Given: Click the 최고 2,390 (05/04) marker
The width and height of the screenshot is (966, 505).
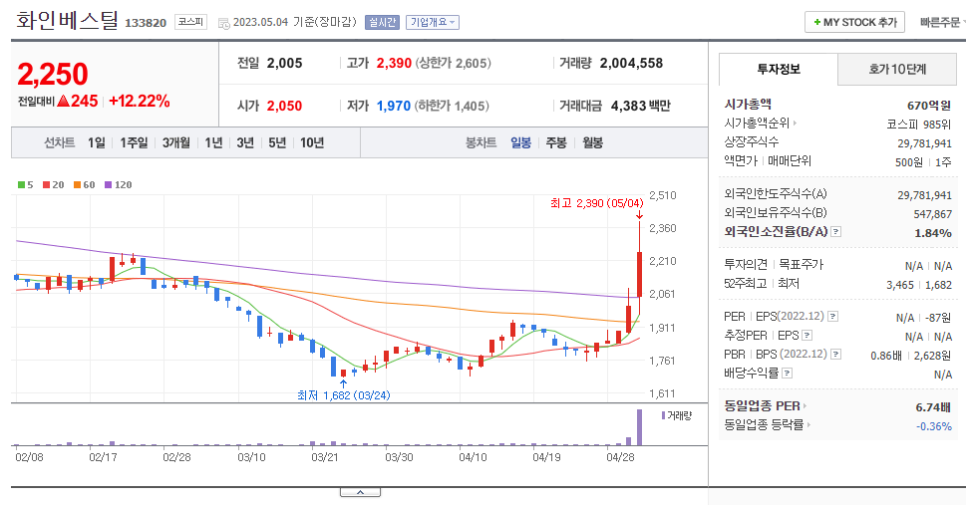Looking at the screenshot, I should pos(596,203).
